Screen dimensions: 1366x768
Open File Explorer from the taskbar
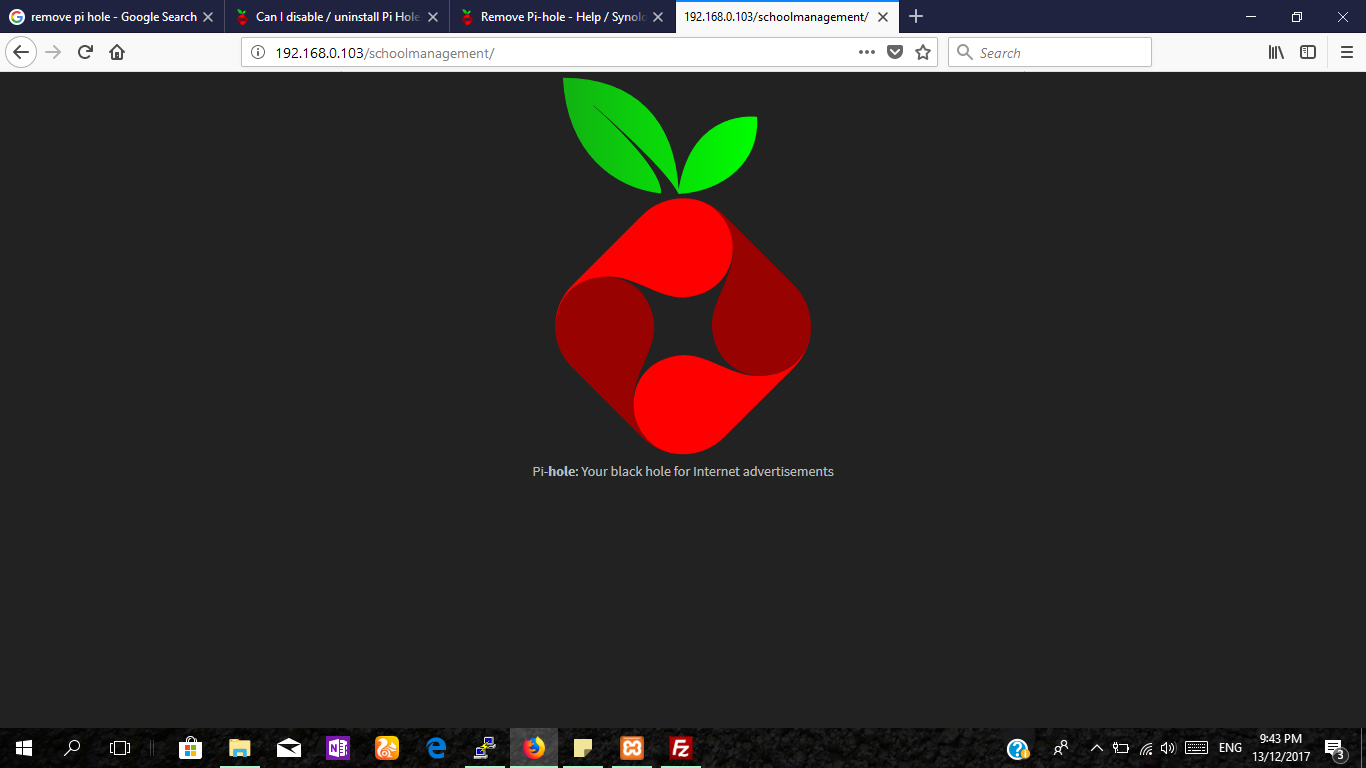point(239,748)
